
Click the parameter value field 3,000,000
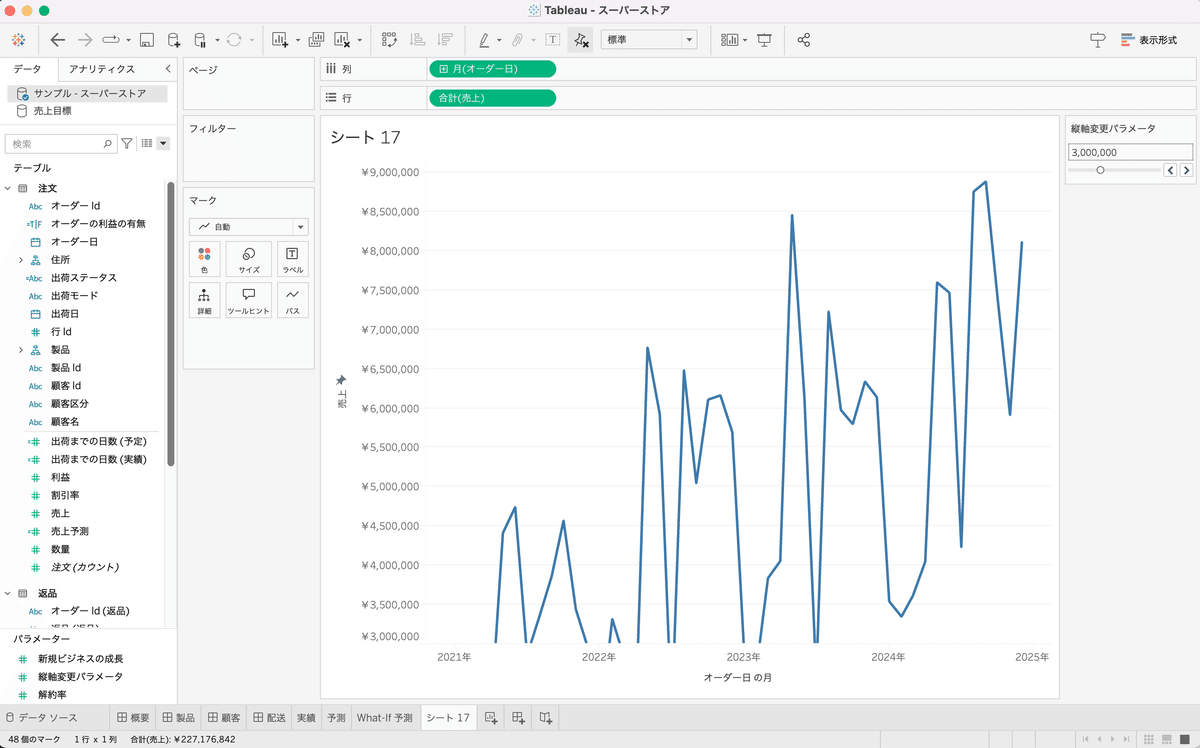[x=1130, y=153]
